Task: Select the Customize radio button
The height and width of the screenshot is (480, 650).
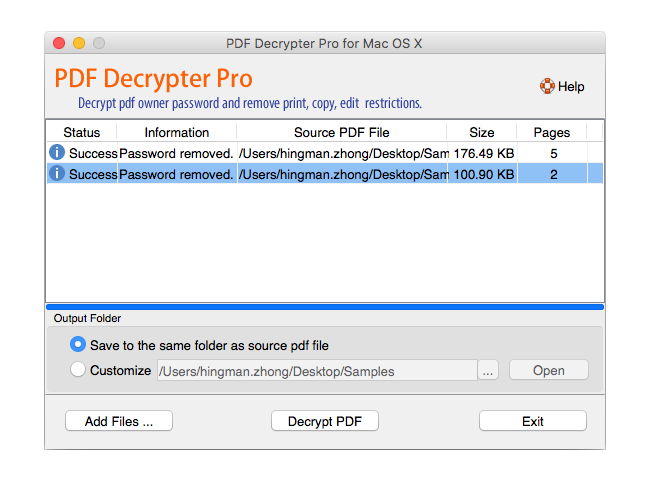Action: pos(78,369)
